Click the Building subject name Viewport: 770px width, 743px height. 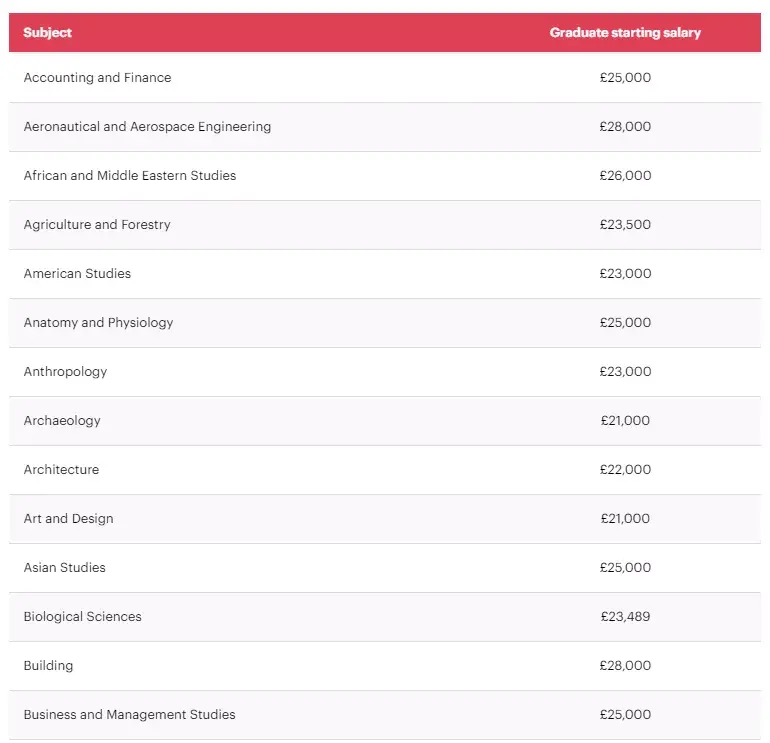coord(48,666)
